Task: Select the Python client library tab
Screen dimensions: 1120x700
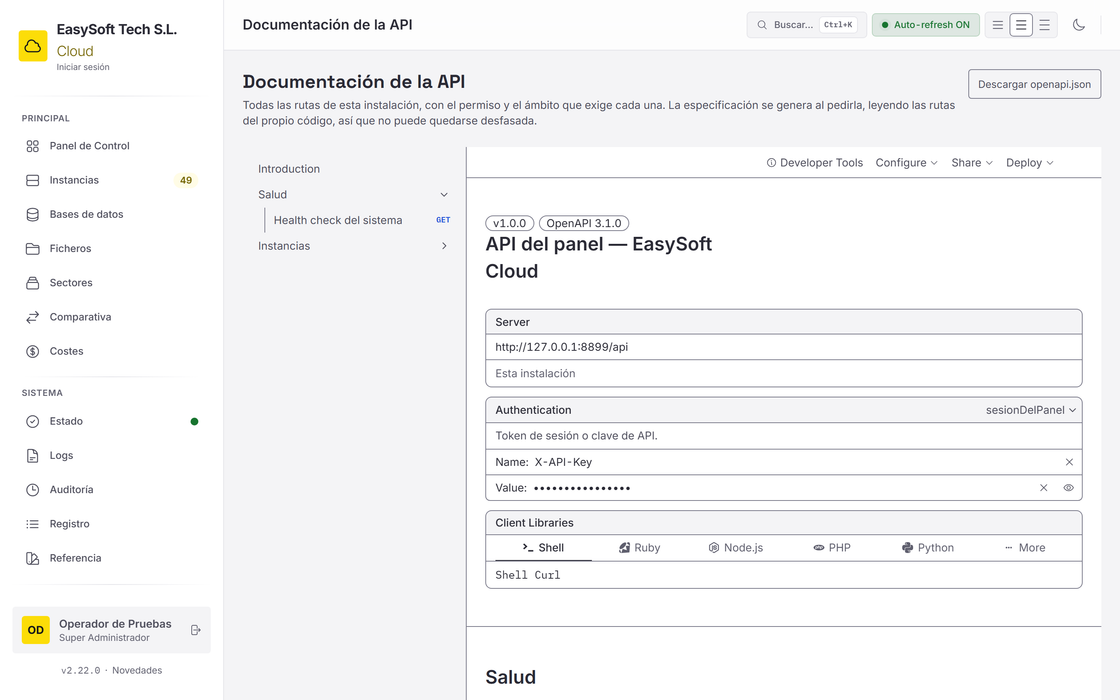Action: [928, 548]
